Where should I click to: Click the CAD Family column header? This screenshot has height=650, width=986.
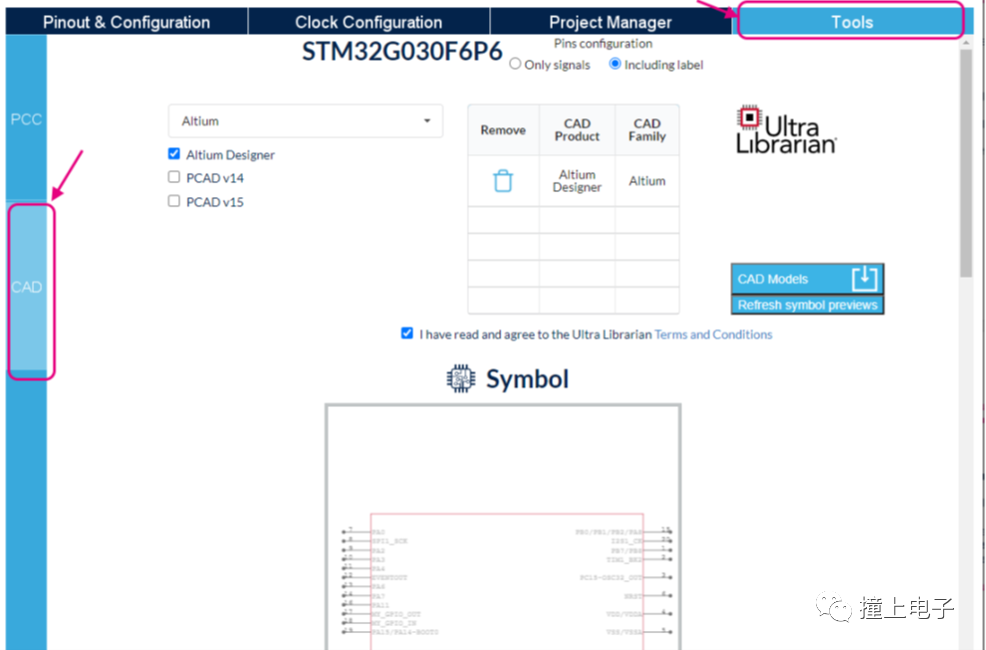tap(647, 130)
